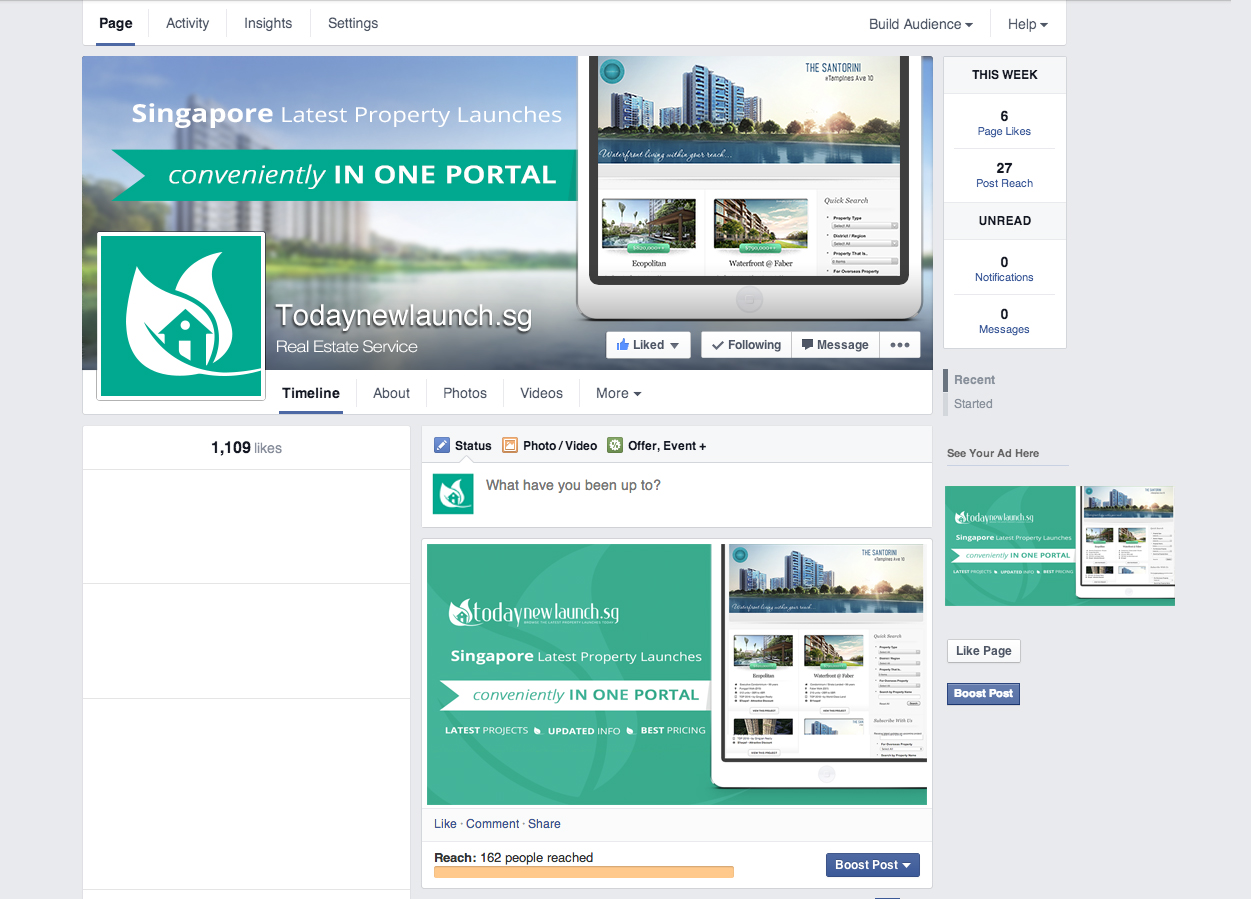The width and height of the screenshot is (1251, 899).
Task: Click the thumbs-up icon on Liked
Action: (623, 345)
